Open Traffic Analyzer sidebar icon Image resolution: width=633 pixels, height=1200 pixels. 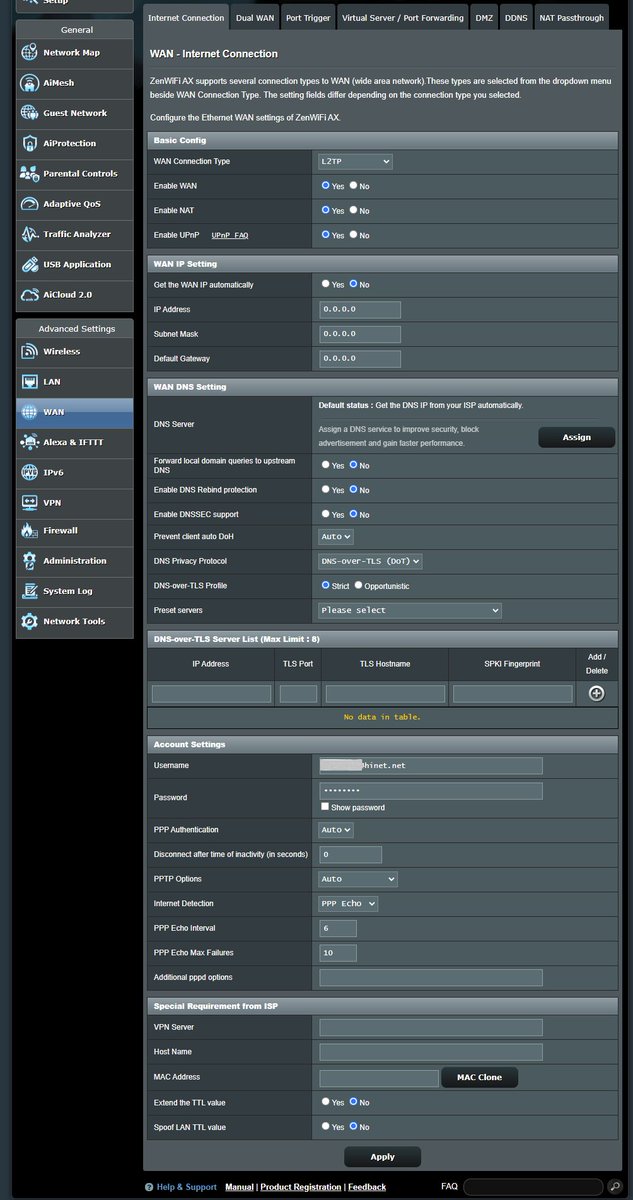(30, 235)
